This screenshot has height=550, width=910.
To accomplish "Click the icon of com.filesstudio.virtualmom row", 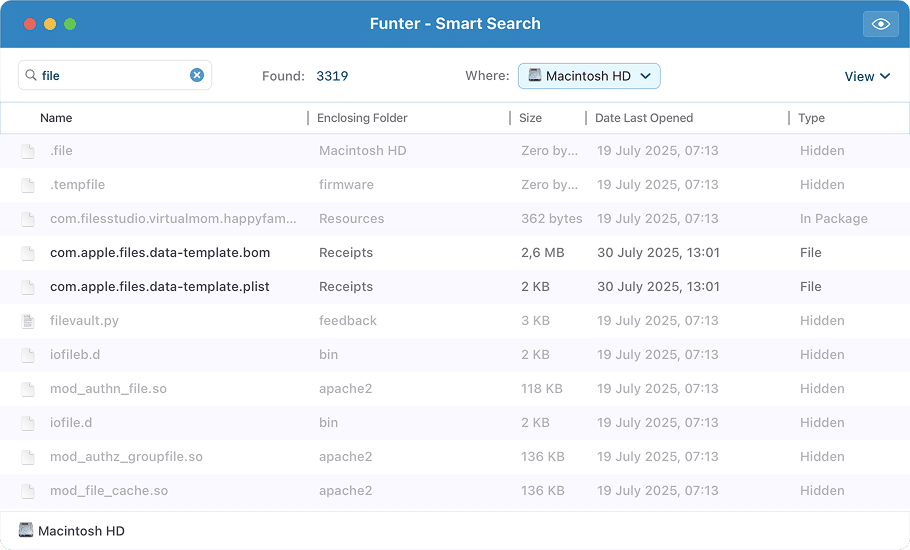I will coord(28,219).
